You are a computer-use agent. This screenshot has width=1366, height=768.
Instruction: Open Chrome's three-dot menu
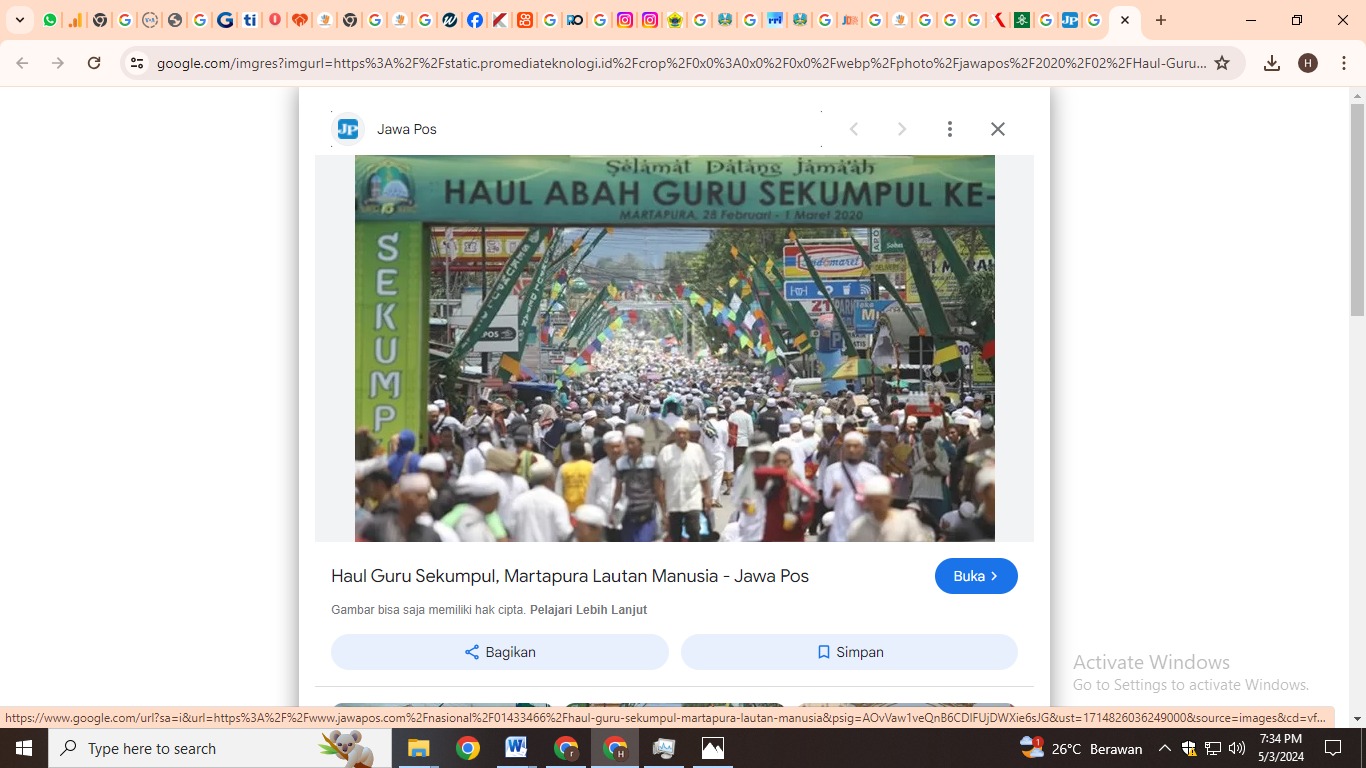pos(1343,63)
